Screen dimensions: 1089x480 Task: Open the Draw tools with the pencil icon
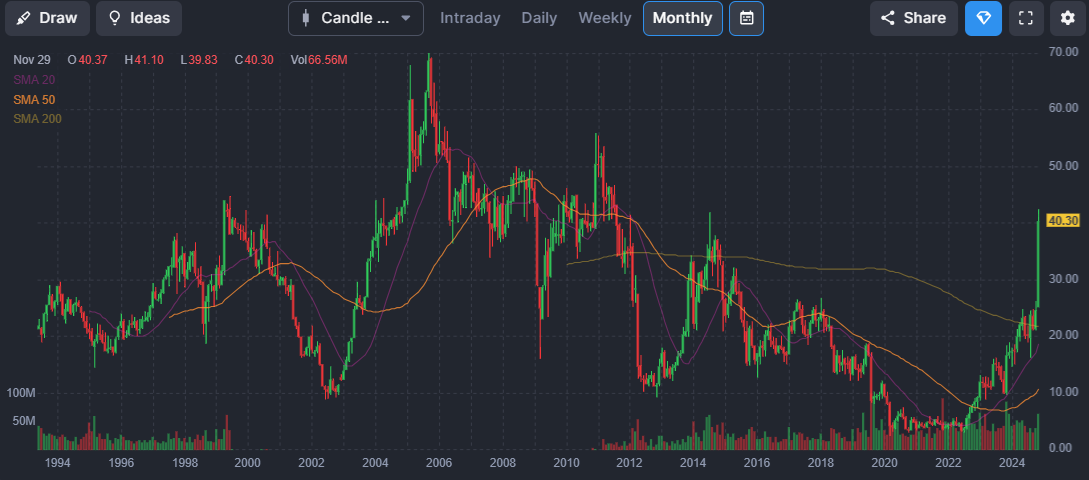click(x=24, y=18)
